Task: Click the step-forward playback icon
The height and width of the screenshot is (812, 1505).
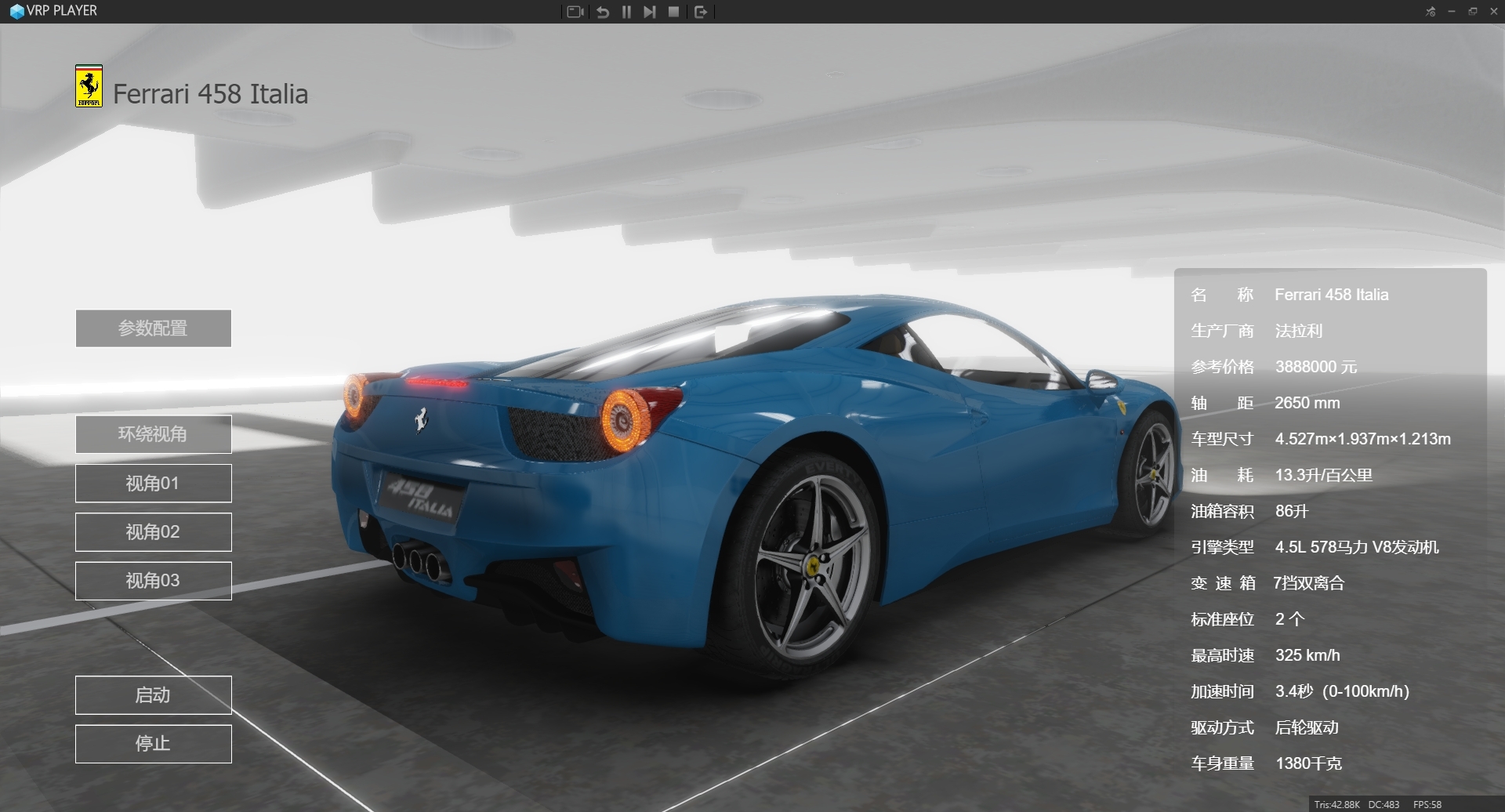Action: [649, 12]
